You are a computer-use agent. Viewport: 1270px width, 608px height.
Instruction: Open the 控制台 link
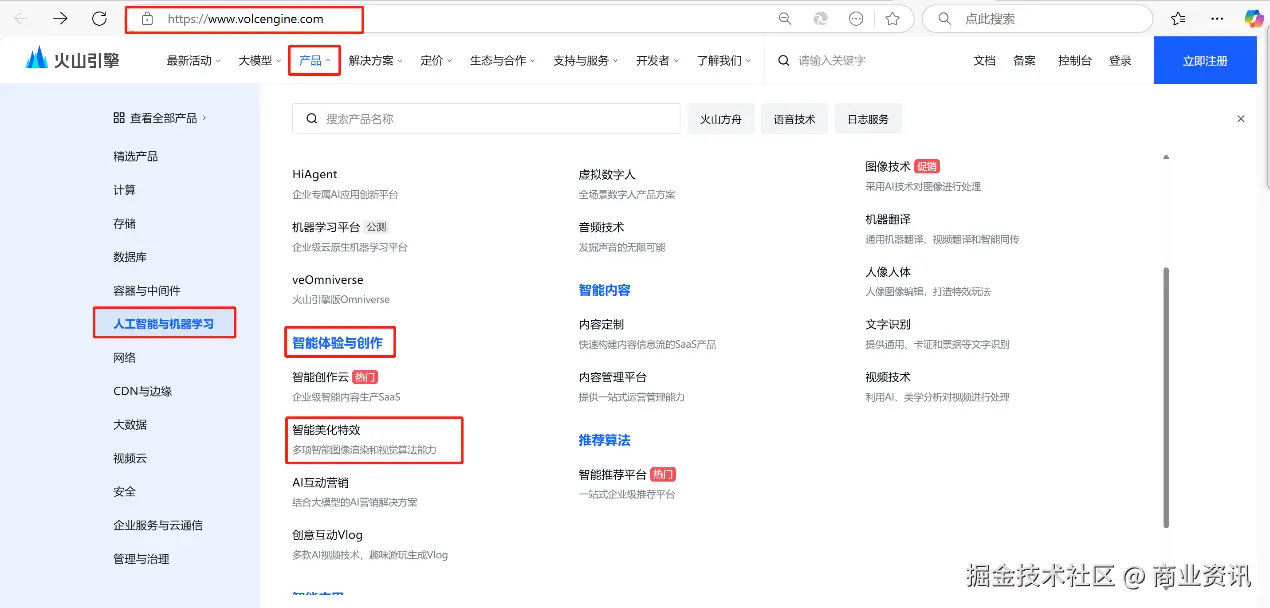coord(1074,60)
